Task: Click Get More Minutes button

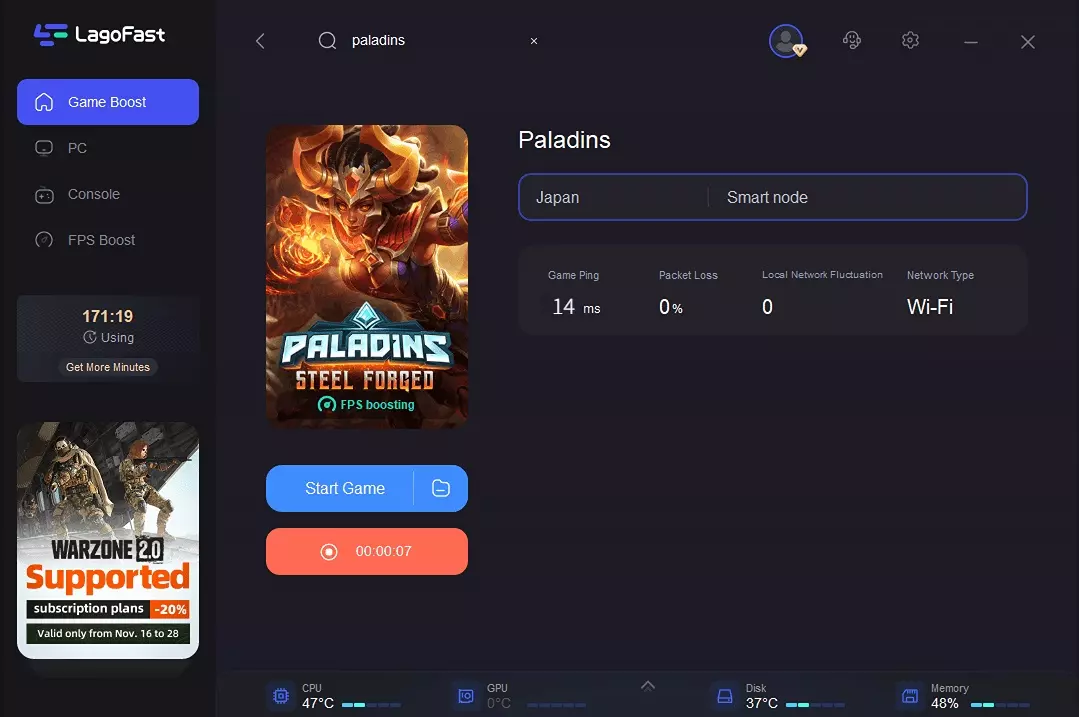Action: [108, 367]
